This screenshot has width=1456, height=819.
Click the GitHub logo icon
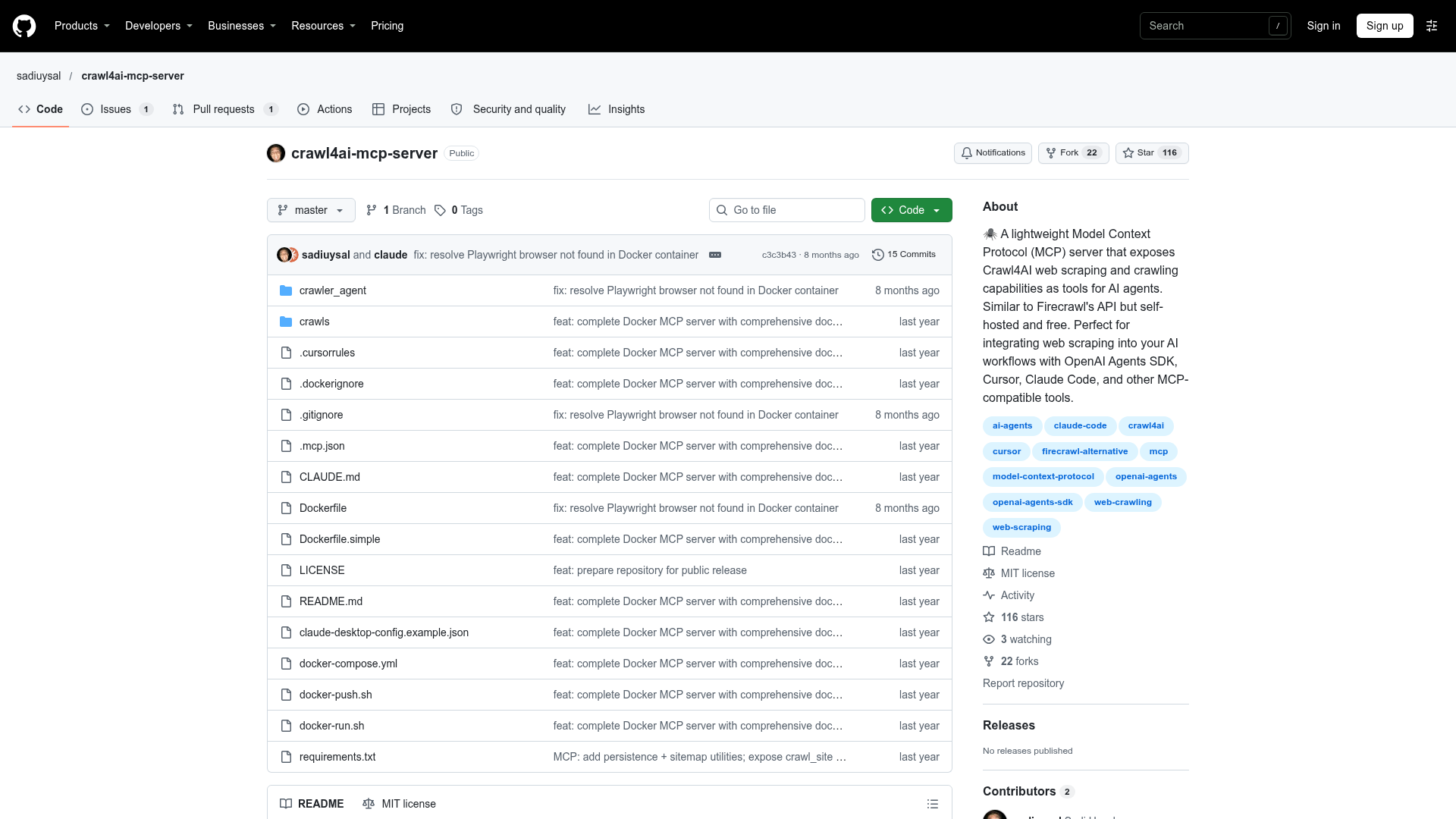click(x=24, y=26)
